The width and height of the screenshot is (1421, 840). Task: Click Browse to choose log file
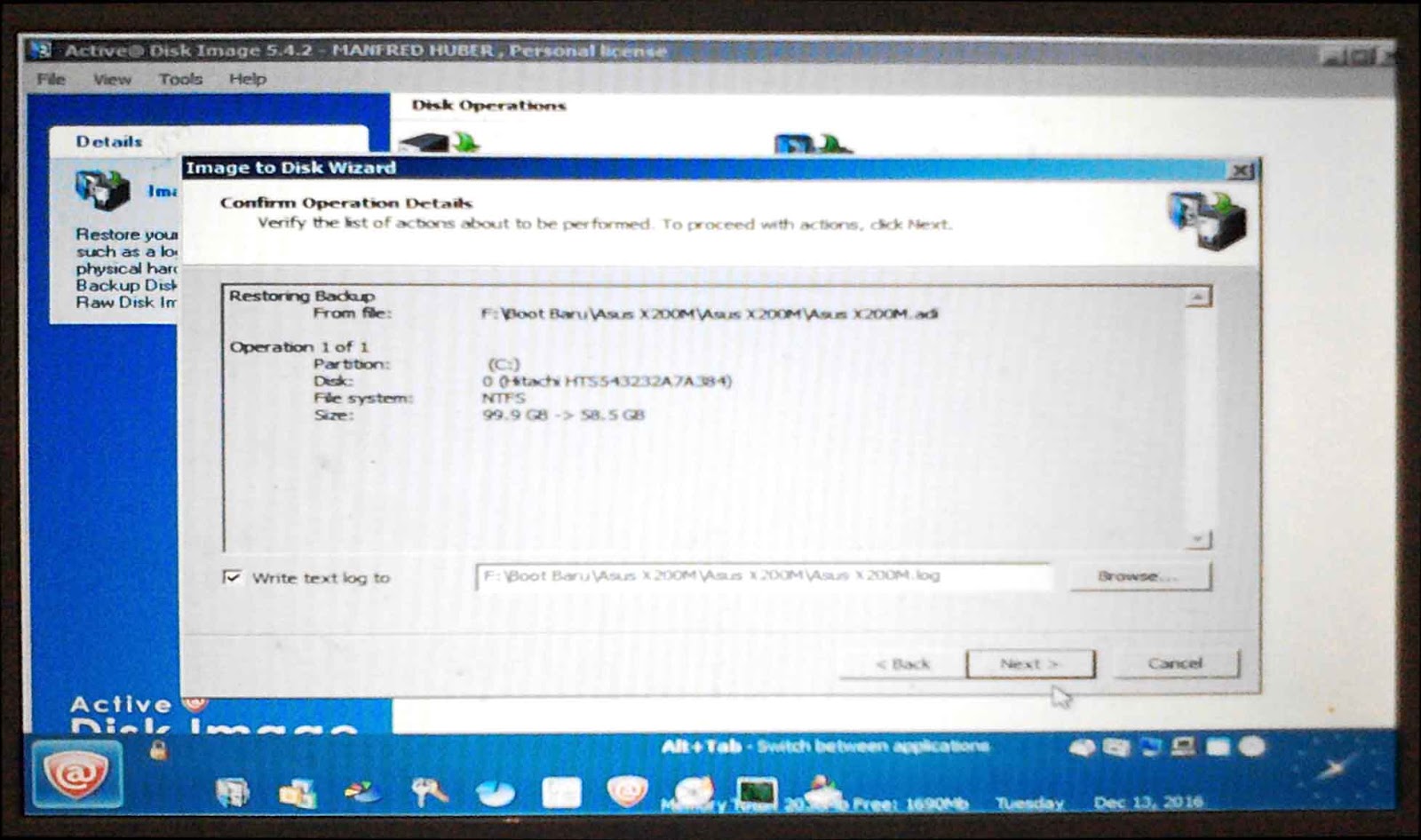[x=1139, y=575]
